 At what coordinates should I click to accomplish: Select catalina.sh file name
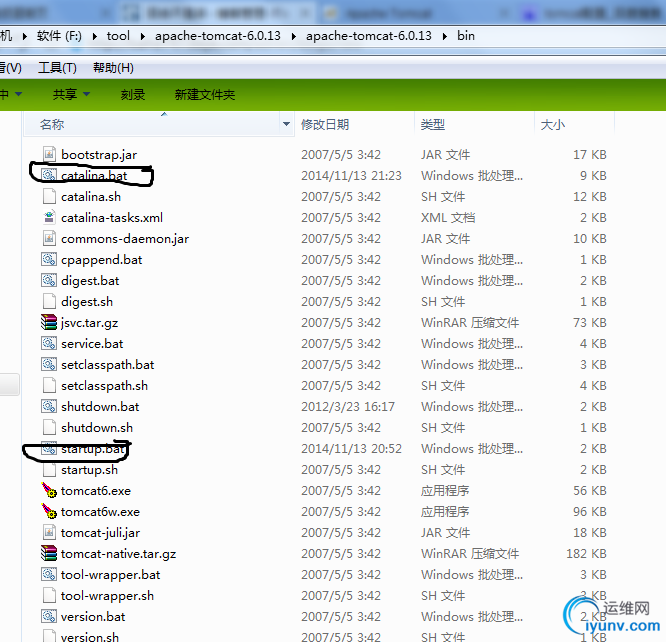91,196
